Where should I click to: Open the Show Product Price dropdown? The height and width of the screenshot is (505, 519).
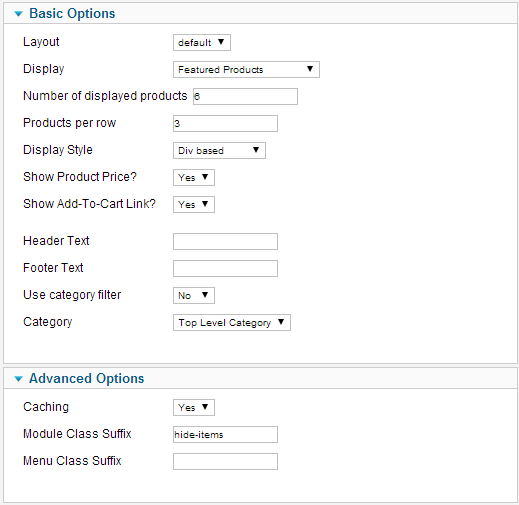pos(194,177)
